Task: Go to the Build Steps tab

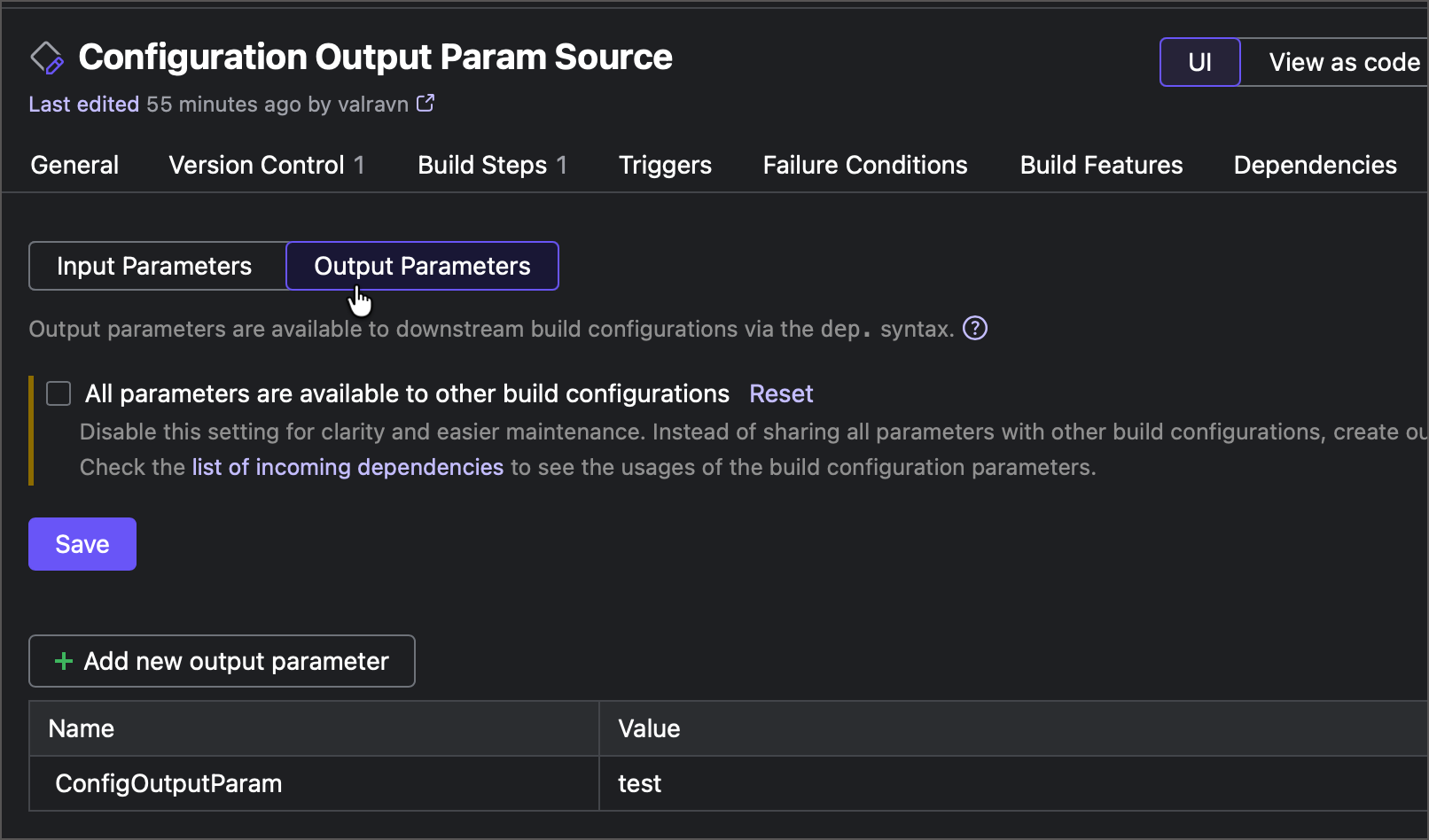Action: pyautogui.click(x=492, y=165)
